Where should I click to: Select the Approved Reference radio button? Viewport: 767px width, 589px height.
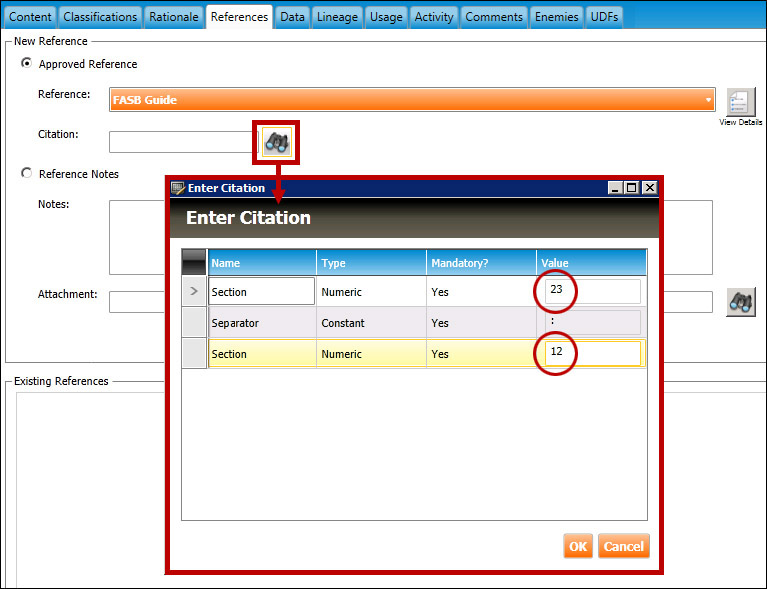click(27, 64)
